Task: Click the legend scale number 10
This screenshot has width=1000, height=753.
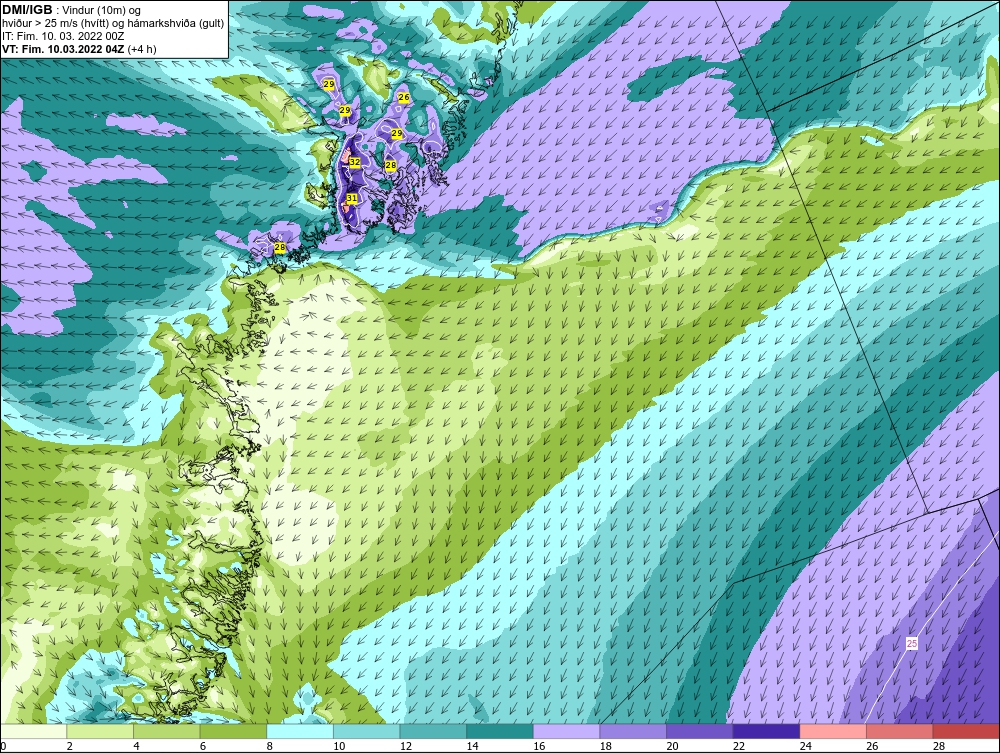Action: pyautogui.click(x=339, y=746)
